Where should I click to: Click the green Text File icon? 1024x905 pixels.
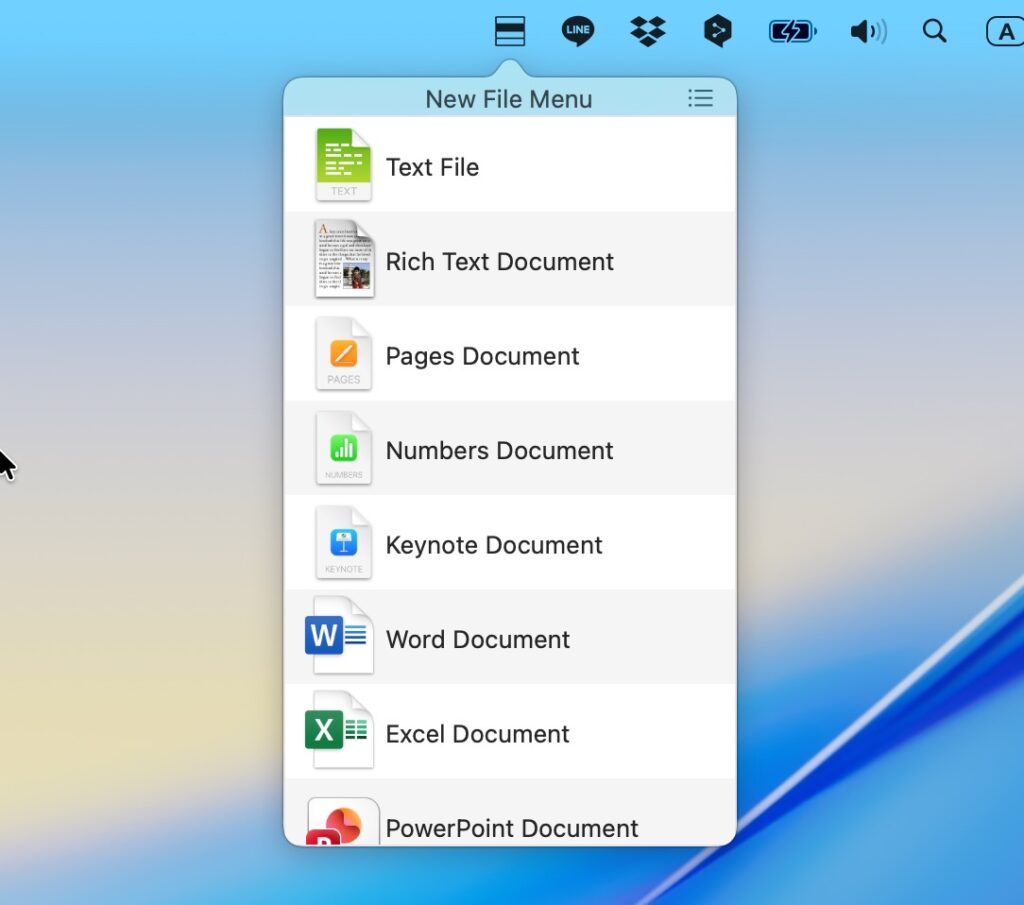pos(343,165)
